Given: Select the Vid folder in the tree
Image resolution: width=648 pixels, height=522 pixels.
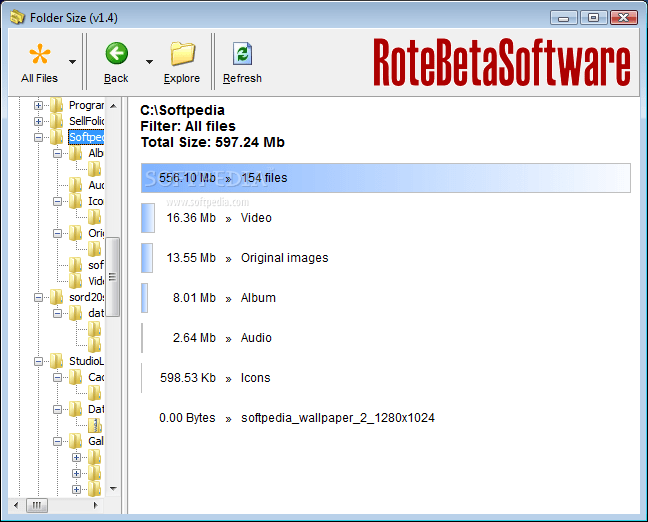Looking at the screenshot, I should click(x=96, y=281).
